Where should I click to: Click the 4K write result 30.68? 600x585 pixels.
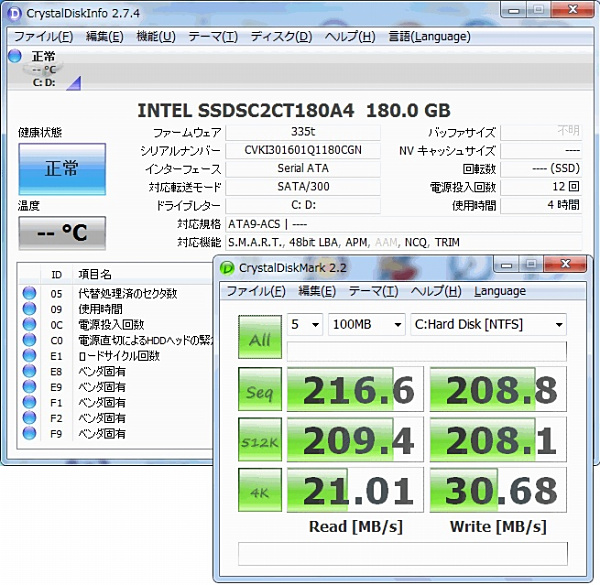tap(498, 490)
